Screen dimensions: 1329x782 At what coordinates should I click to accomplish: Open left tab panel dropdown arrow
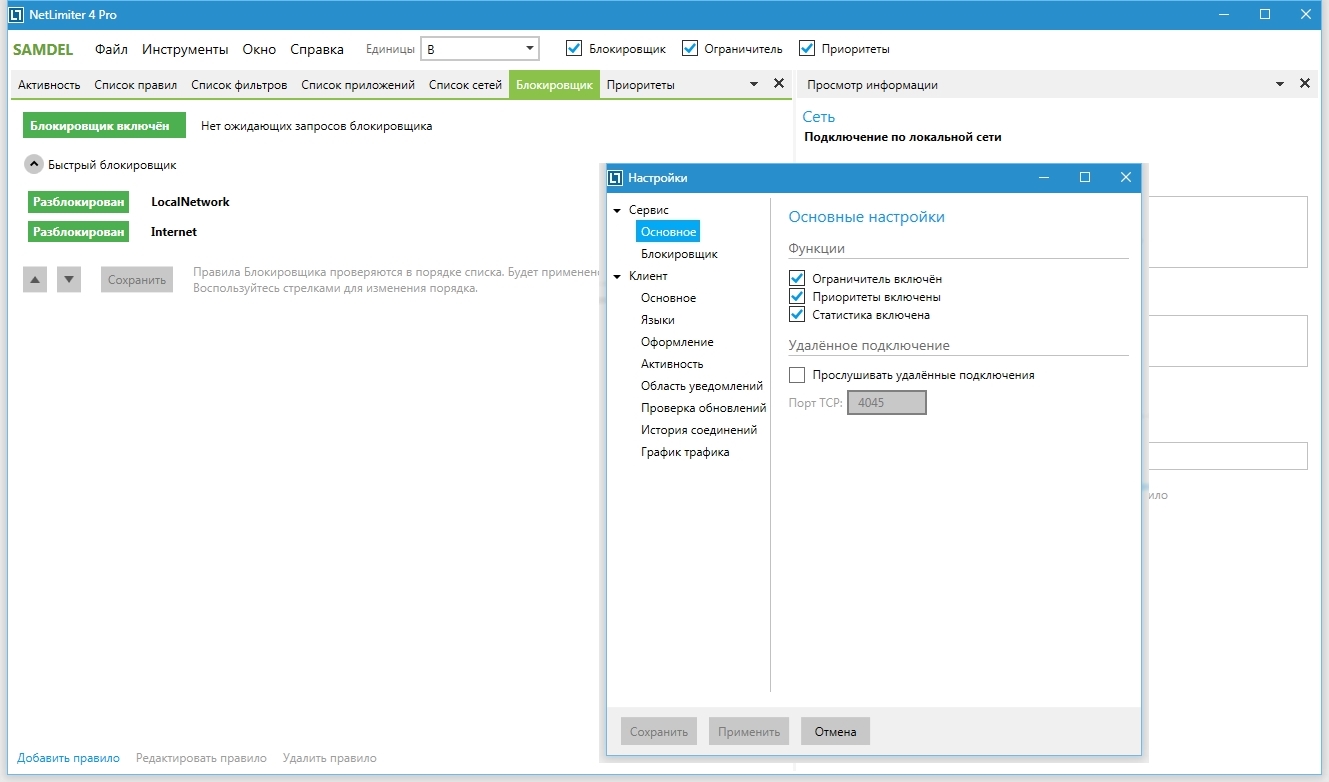[755, 85]
